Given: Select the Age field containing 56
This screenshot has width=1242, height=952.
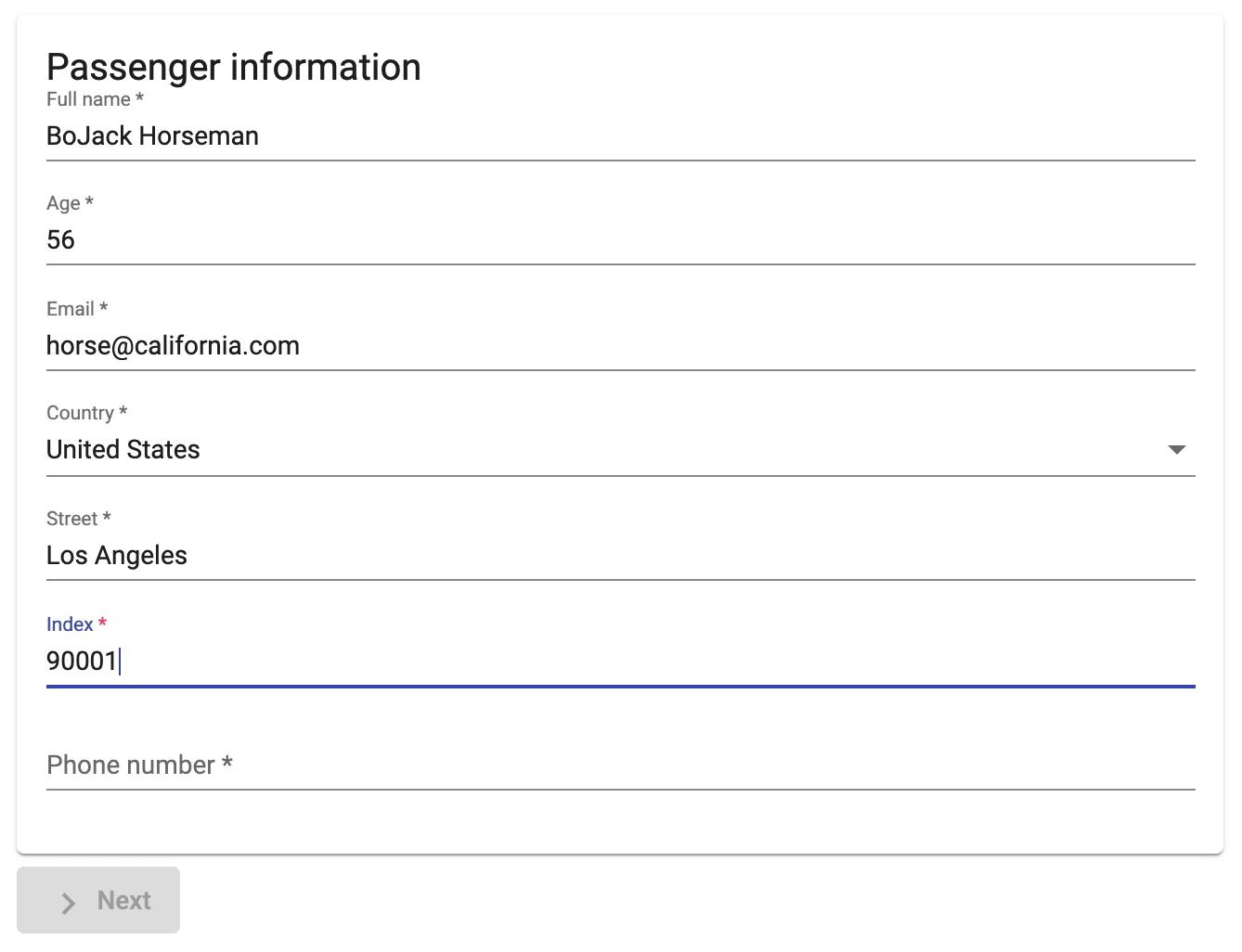Looking at the screenshot, I should pos(620,240).
